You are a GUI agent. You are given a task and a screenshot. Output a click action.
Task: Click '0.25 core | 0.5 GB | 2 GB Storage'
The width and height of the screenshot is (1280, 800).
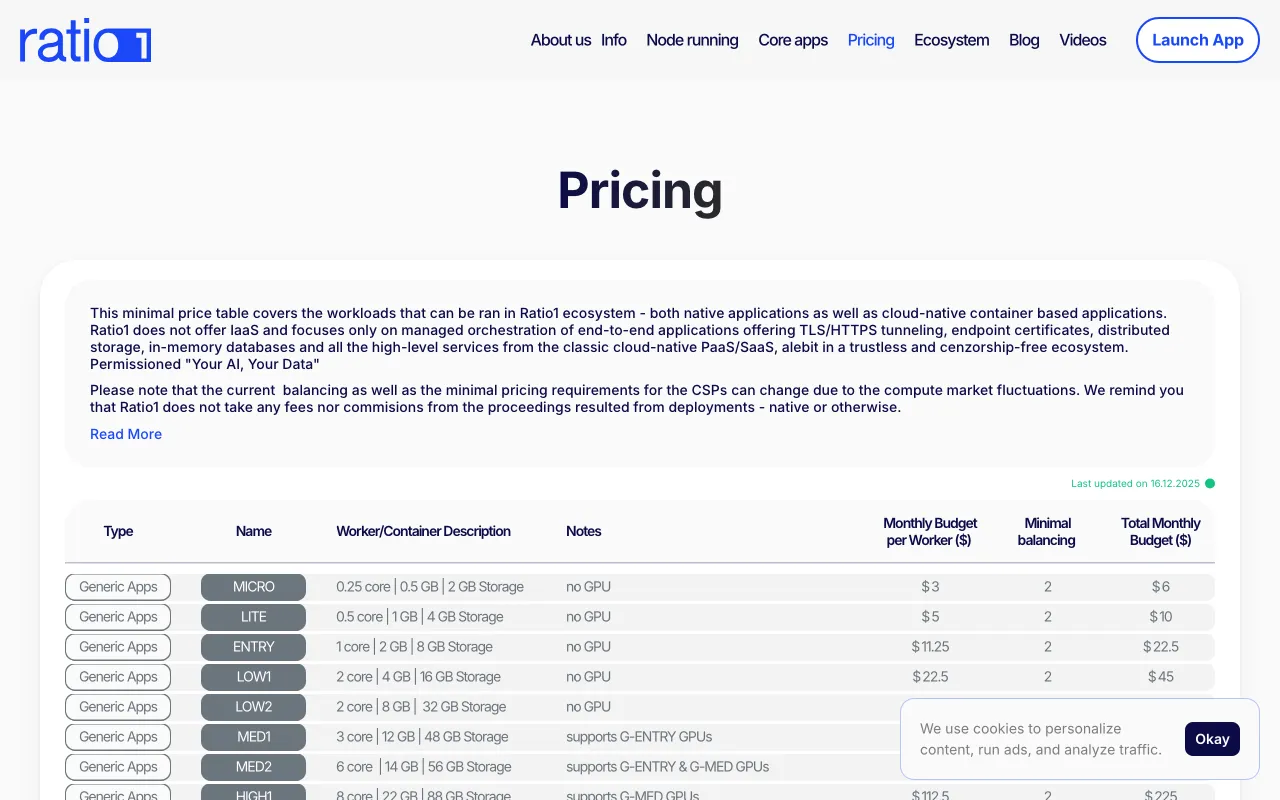pyautogui.click(x=430, y=587)
